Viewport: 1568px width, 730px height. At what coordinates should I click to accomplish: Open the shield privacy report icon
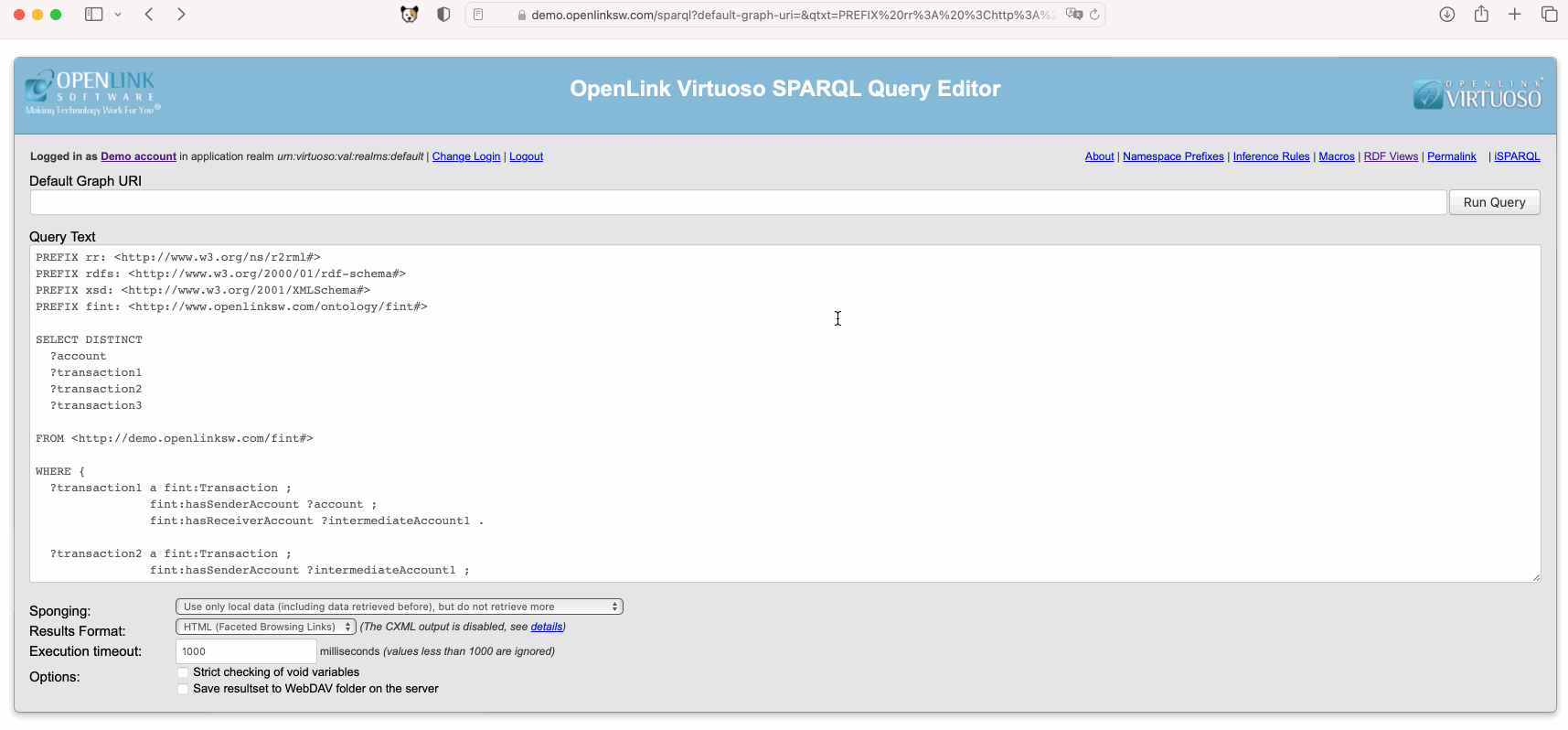pos(443,15)
